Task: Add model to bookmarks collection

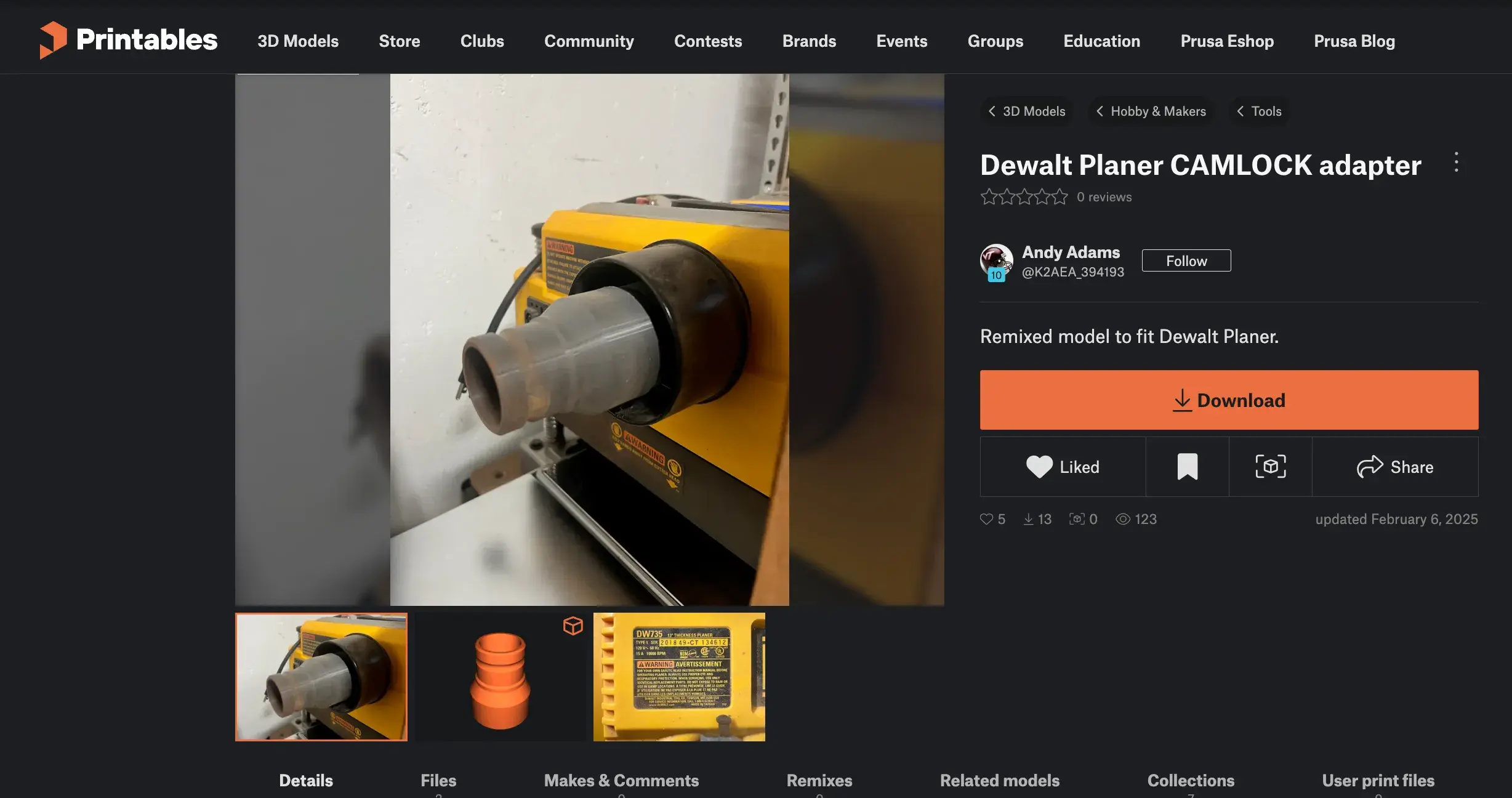Action: 1187,467
